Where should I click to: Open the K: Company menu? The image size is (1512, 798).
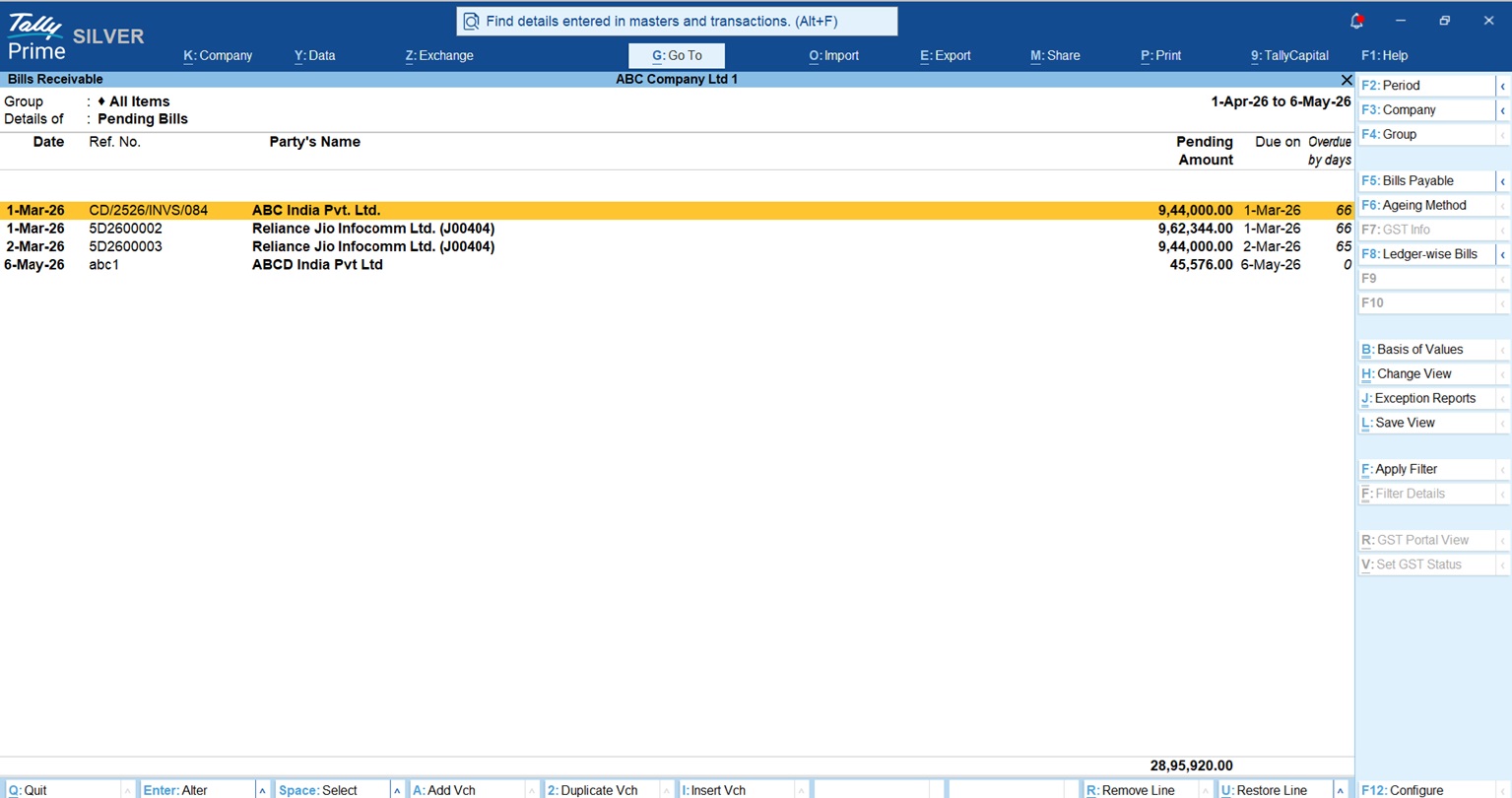coord(218,56)
